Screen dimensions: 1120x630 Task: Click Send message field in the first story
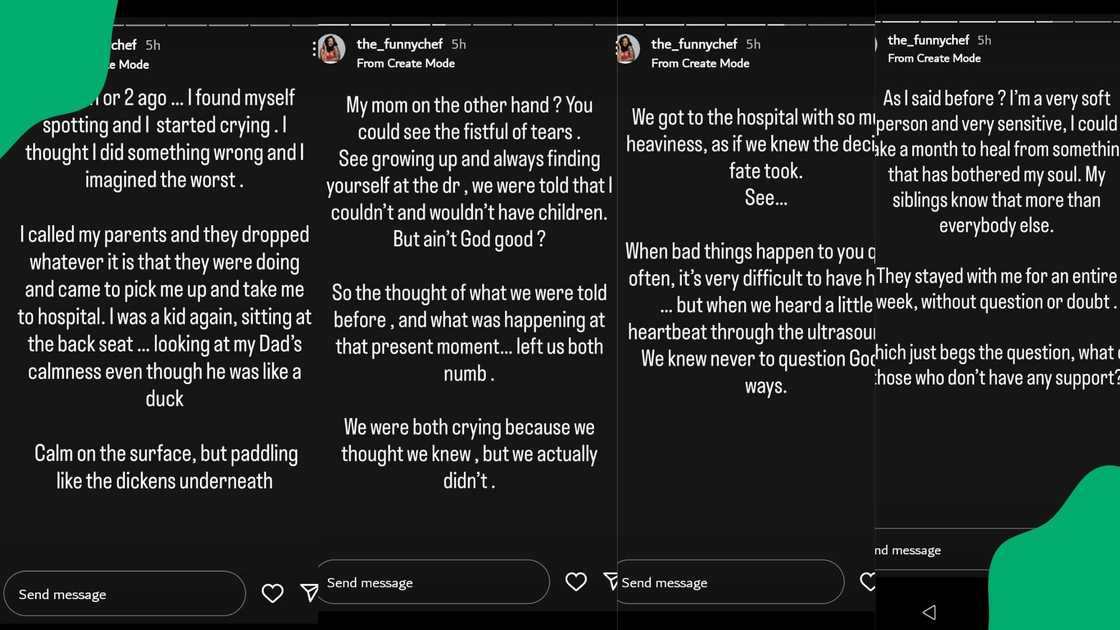pos(125,594)
